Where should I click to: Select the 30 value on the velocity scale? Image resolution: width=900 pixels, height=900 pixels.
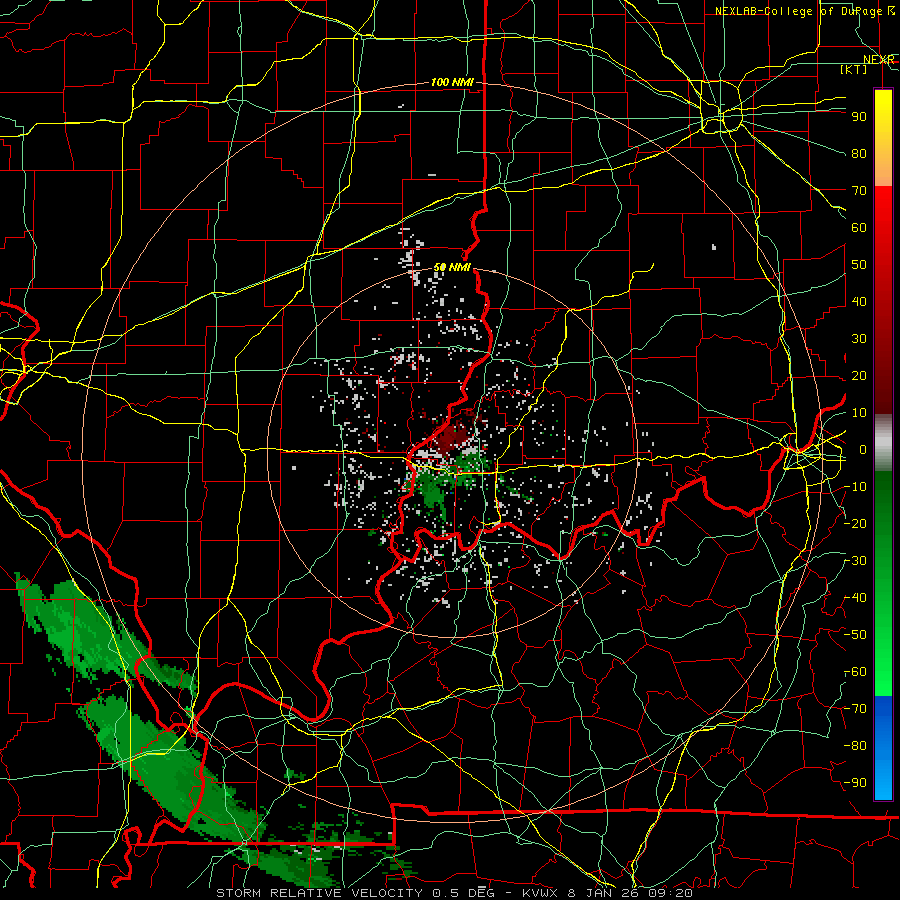(x=859, y=339)
